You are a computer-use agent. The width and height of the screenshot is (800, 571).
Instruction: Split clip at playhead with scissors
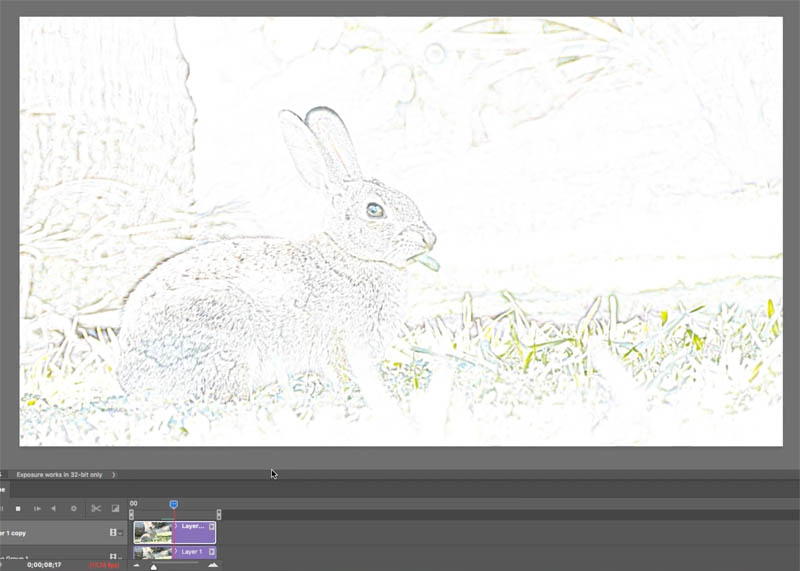click(96, 508)
